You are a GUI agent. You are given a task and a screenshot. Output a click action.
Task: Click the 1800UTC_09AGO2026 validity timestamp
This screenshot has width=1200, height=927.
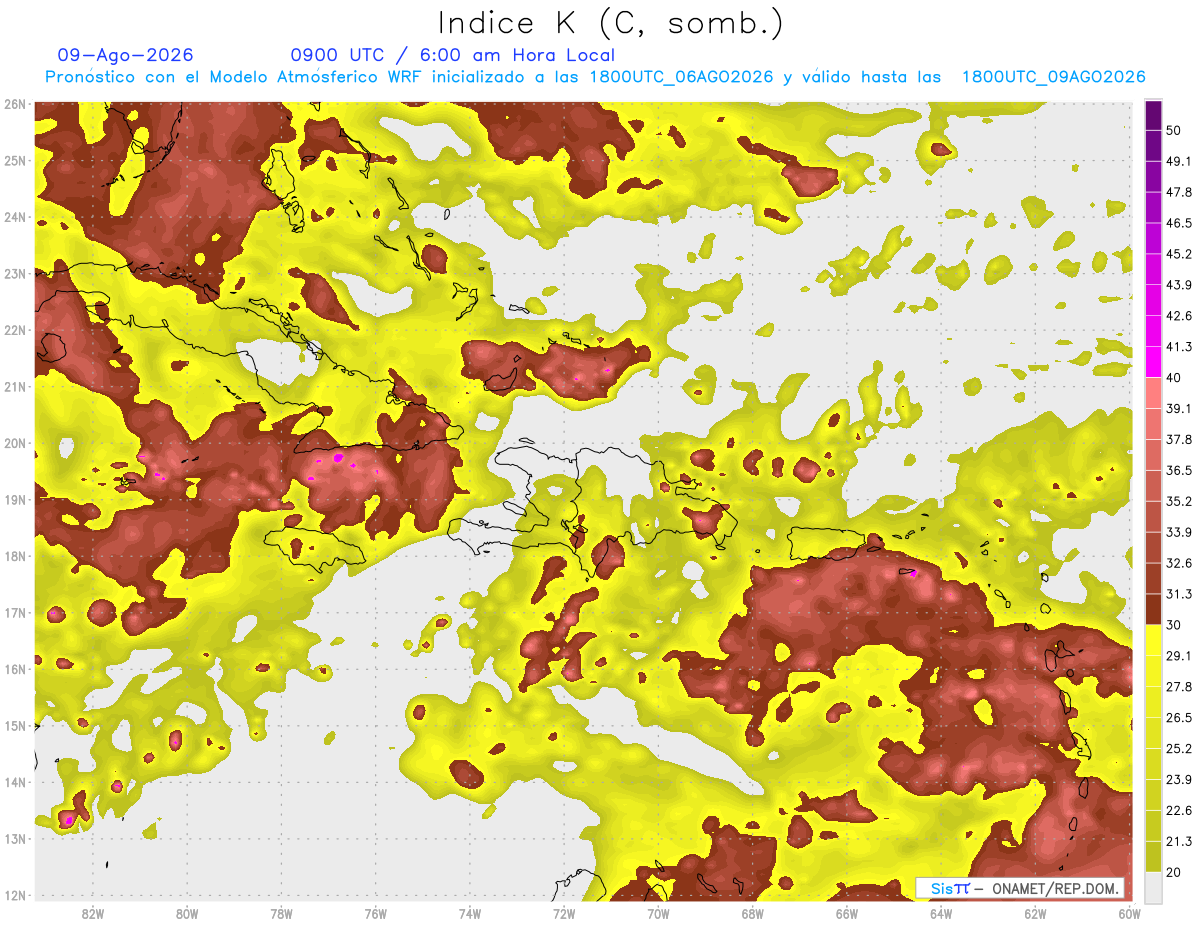pos(1053,77)
